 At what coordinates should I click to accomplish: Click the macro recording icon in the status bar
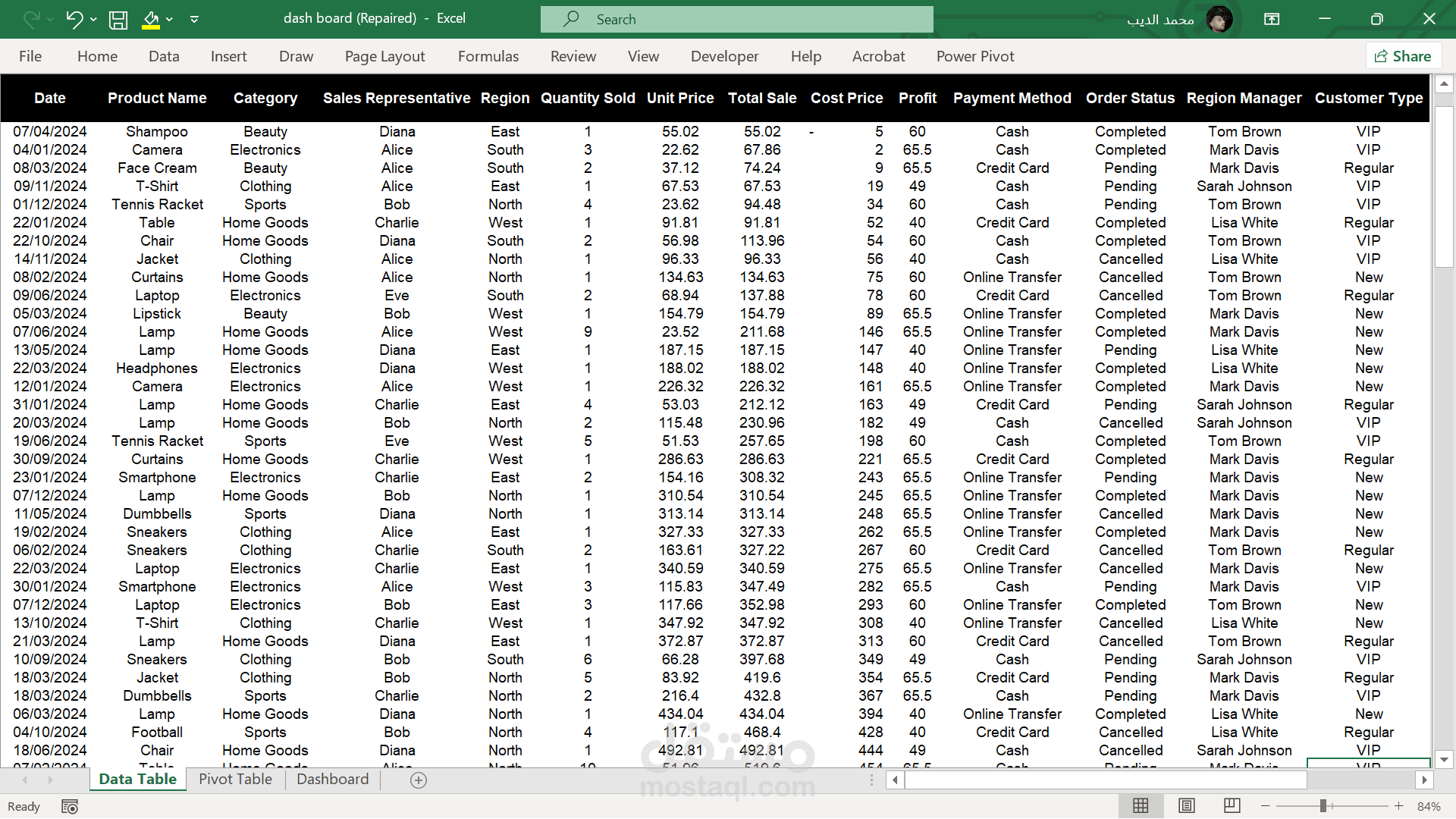[70, 806]
